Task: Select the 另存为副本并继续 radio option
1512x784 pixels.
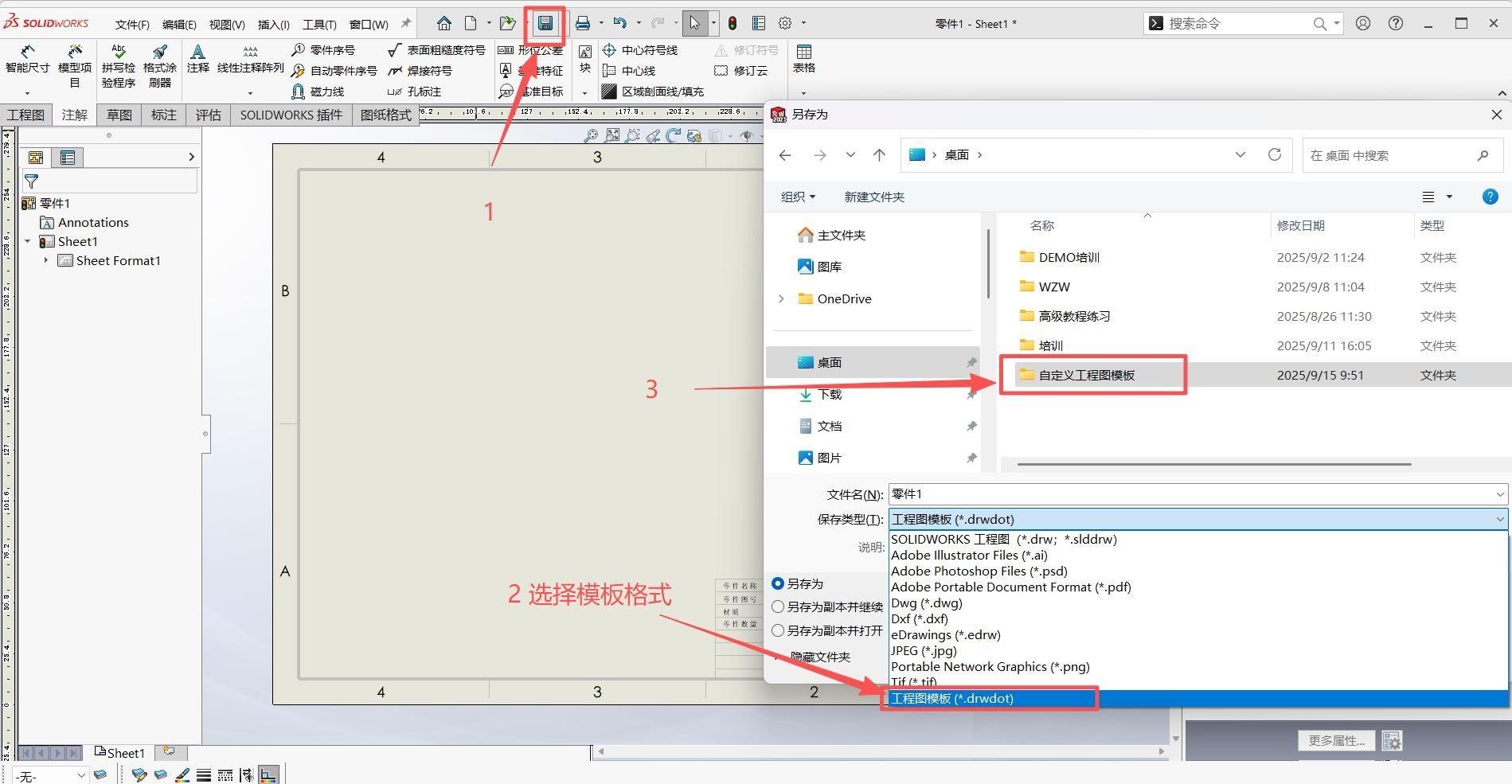Action: tap(778, 607)
